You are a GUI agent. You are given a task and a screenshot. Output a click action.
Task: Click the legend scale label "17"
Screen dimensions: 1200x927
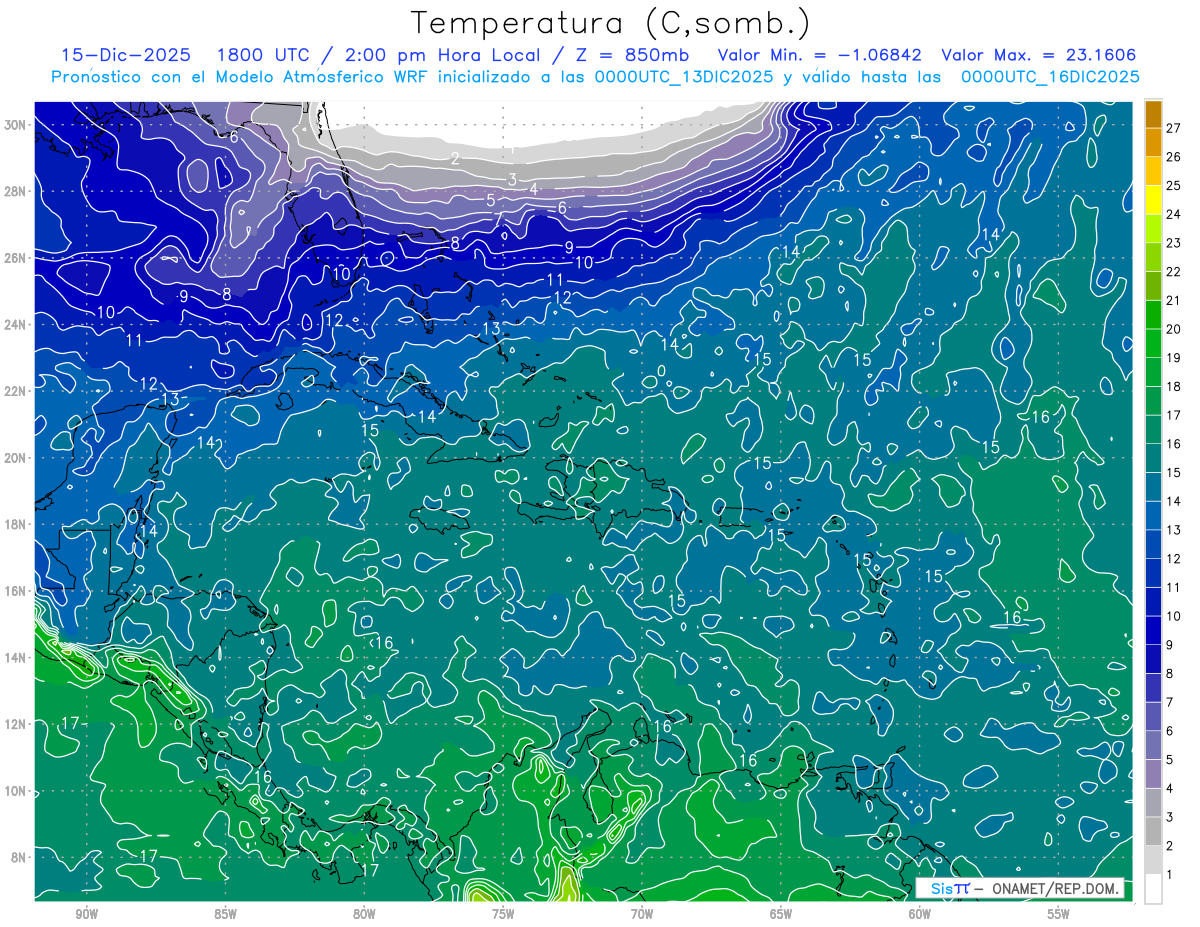pyautogui.click(x=1174, y=415)
